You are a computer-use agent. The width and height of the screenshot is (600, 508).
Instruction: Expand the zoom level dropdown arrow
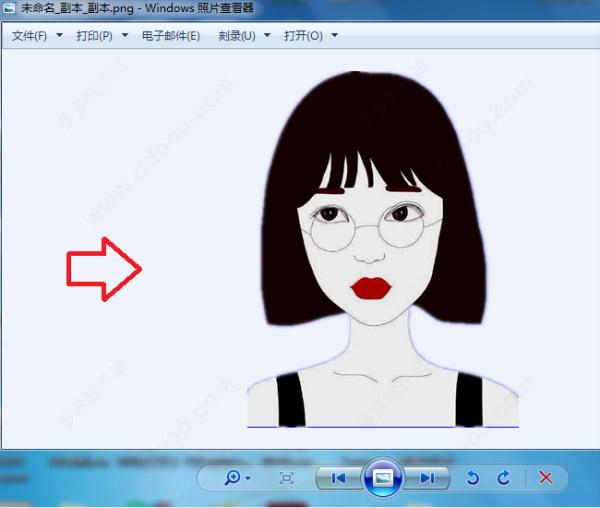(248, 478)
